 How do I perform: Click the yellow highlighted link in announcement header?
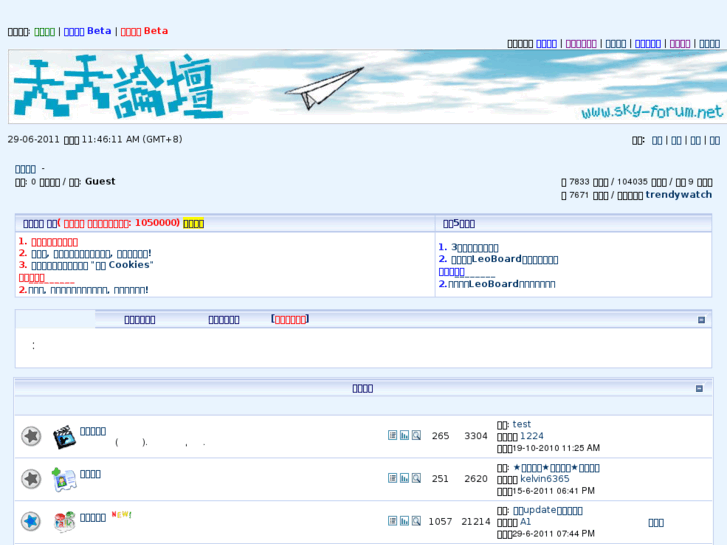193,224
